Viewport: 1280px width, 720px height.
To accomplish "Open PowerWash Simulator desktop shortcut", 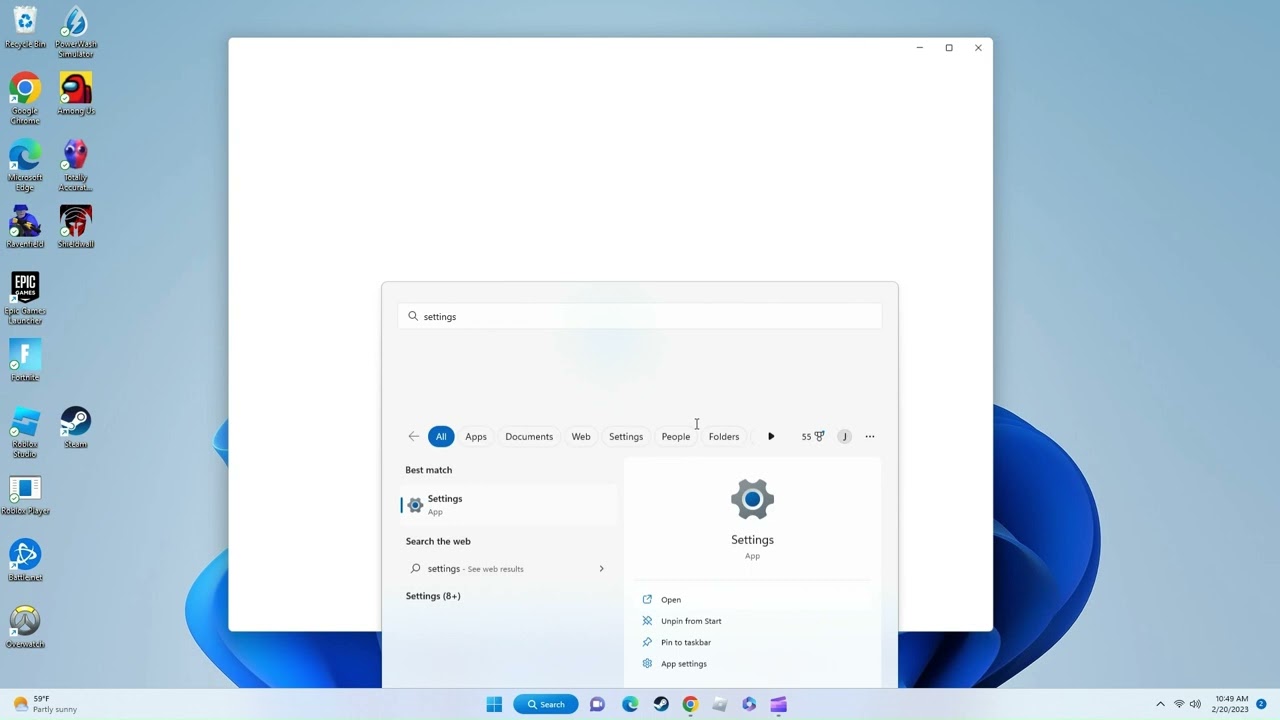I will point(76,32).
